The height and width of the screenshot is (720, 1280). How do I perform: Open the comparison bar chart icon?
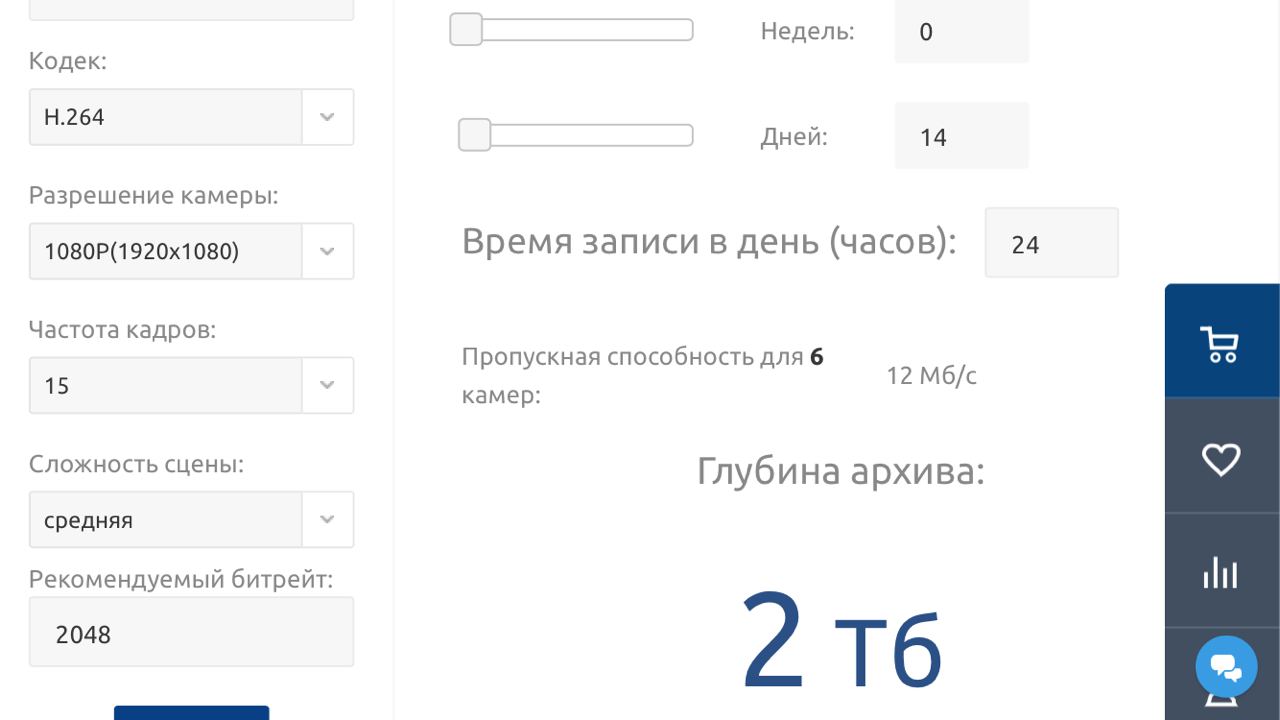tap(1221, 573)
